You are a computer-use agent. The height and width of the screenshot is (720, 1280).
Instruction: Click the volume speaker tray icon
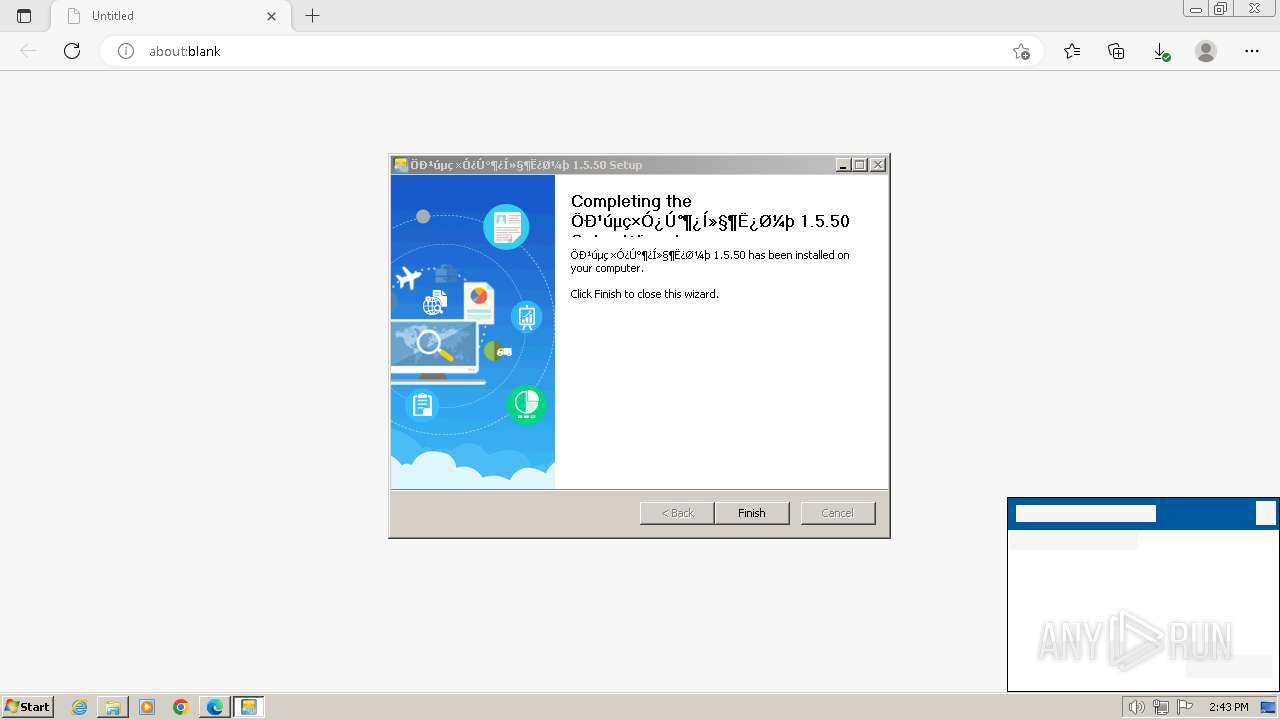coord(1136,707)
